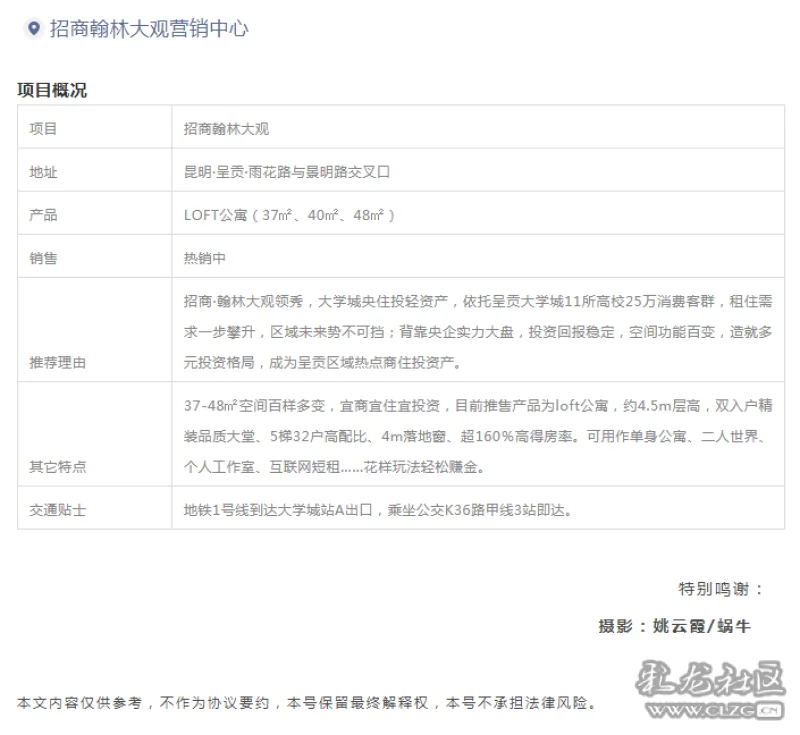Screen dimensions: 800x735
Task: Click the 项目 label cell
Action: coord(94,127)
